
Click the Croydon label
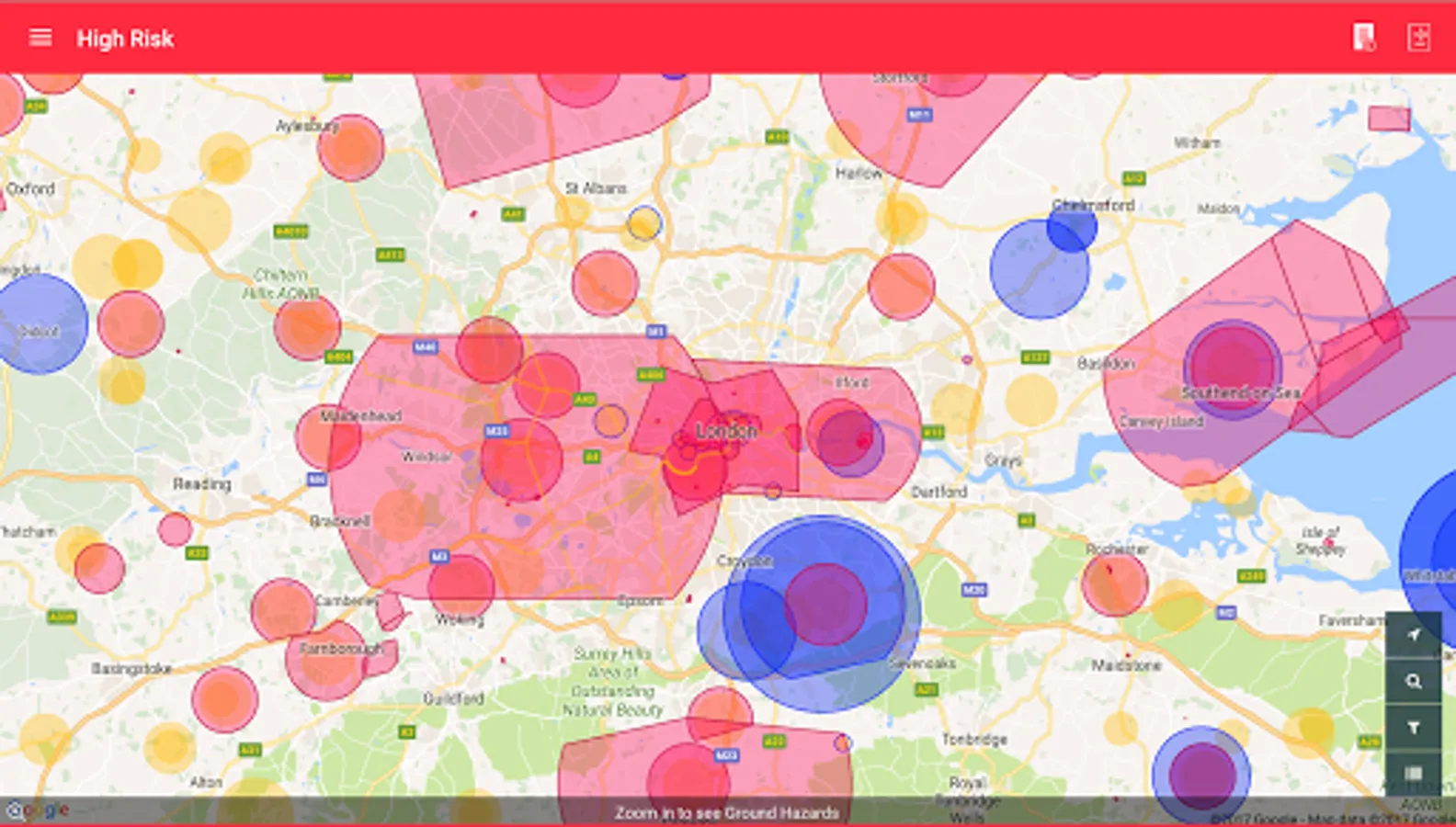(745, 561)
